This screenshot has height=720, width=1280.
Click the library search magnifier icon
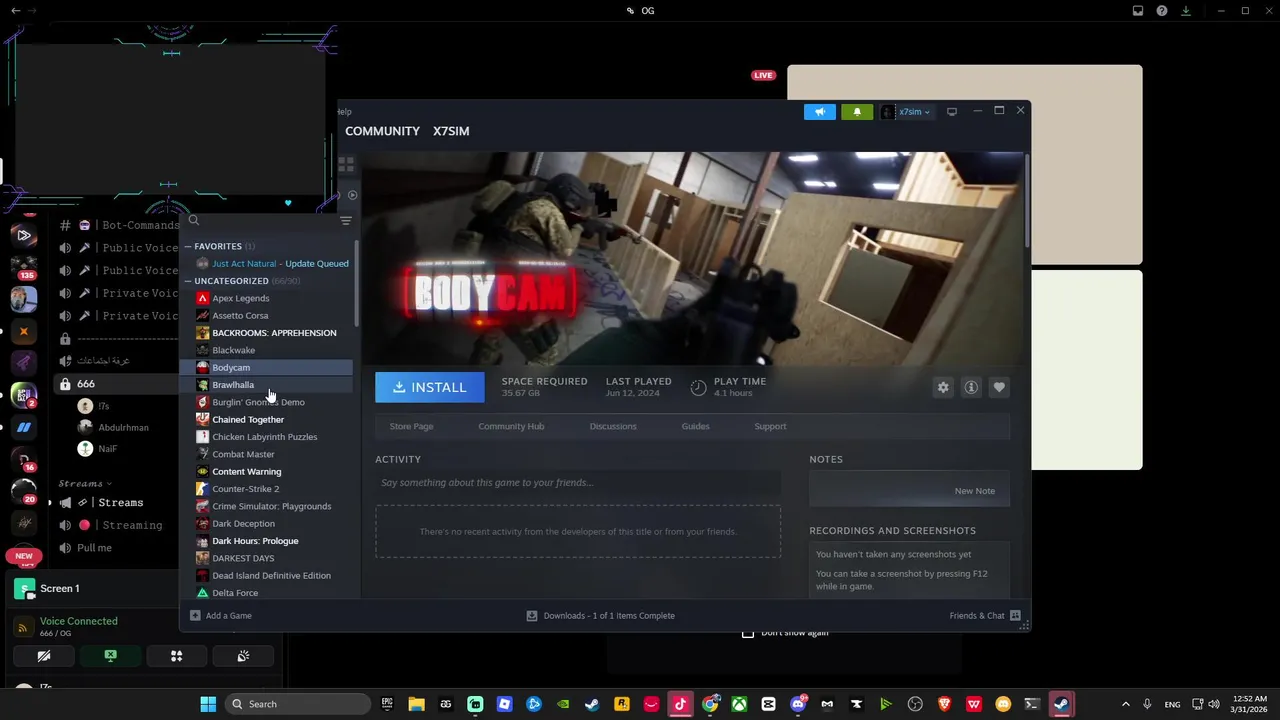pyautogui.click(x=194, y=220)
